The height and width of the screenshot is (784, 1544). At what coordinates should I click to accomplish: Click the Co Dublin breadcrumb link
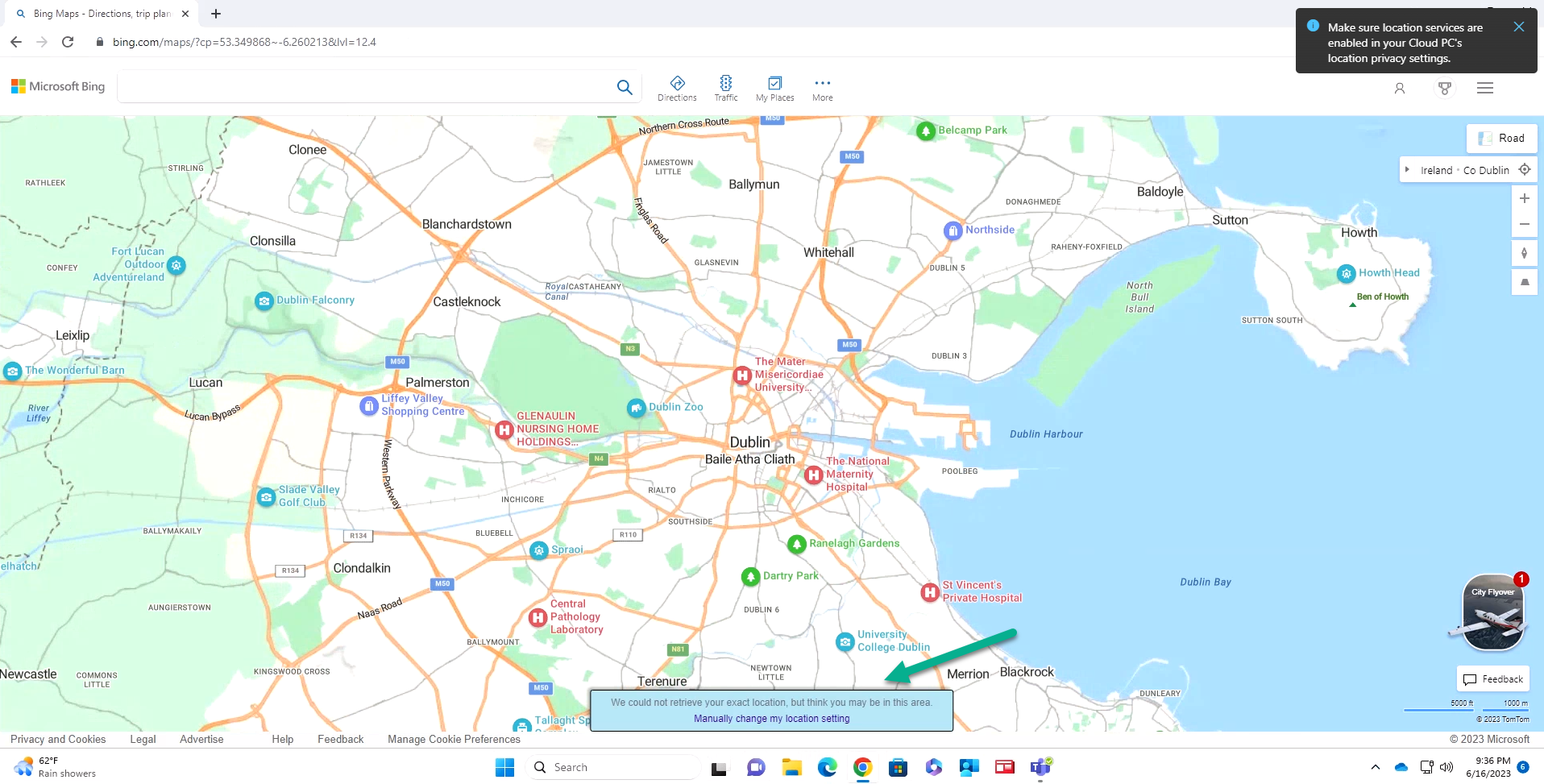1486,171
